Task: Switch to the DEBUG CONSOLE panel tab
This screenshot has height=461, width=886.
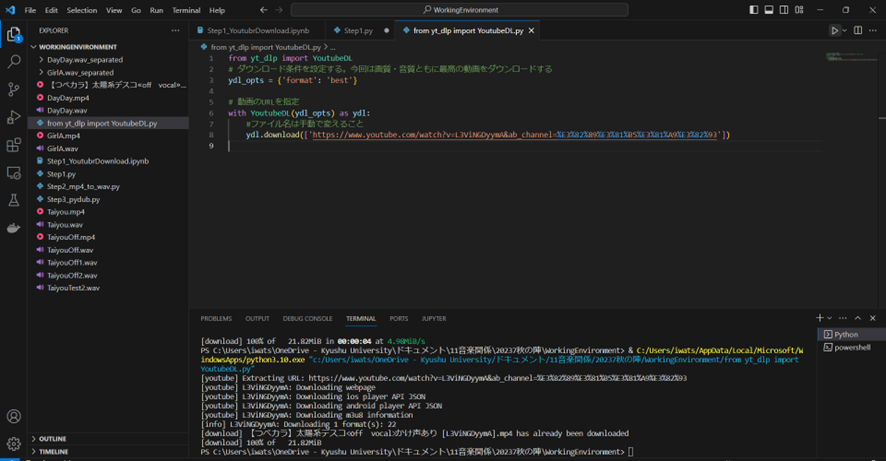Action: pyautogui.click(x=307, y=319)
